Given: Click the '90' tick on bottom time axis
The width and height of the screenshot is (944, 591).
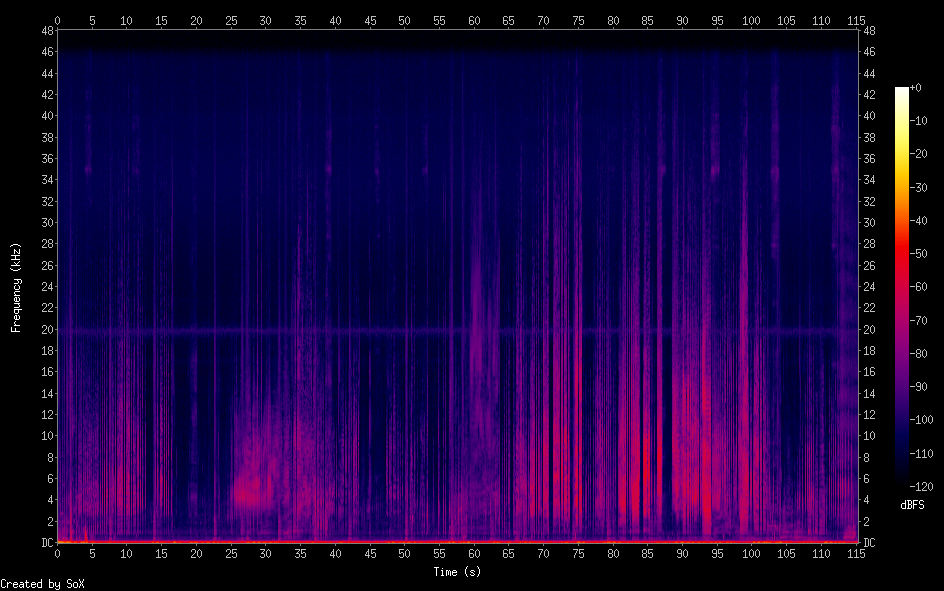Looking at the screenshot, I should pos(682,553).
